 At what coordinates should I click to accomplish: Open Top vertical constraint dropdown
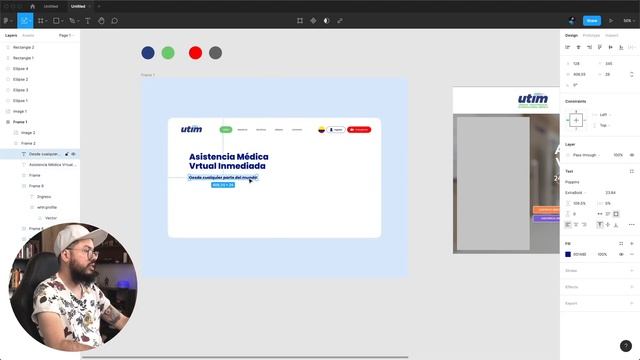click(605, 125)
